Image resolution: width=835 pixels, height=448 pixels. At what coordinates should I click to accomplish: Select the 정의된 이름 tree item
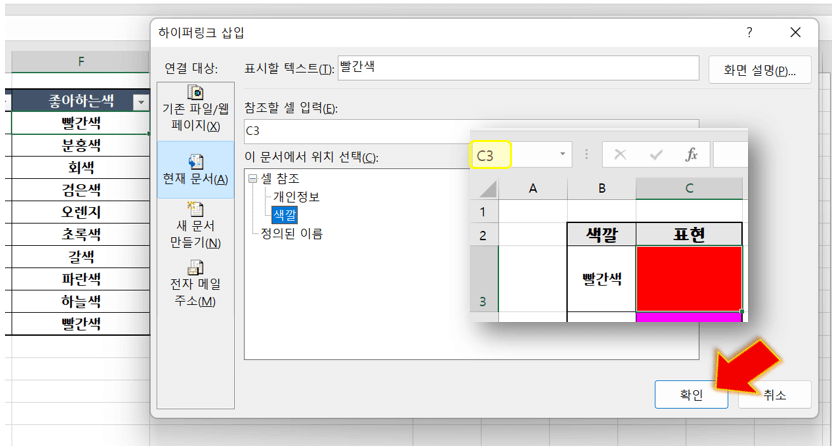tap(291, 233)
